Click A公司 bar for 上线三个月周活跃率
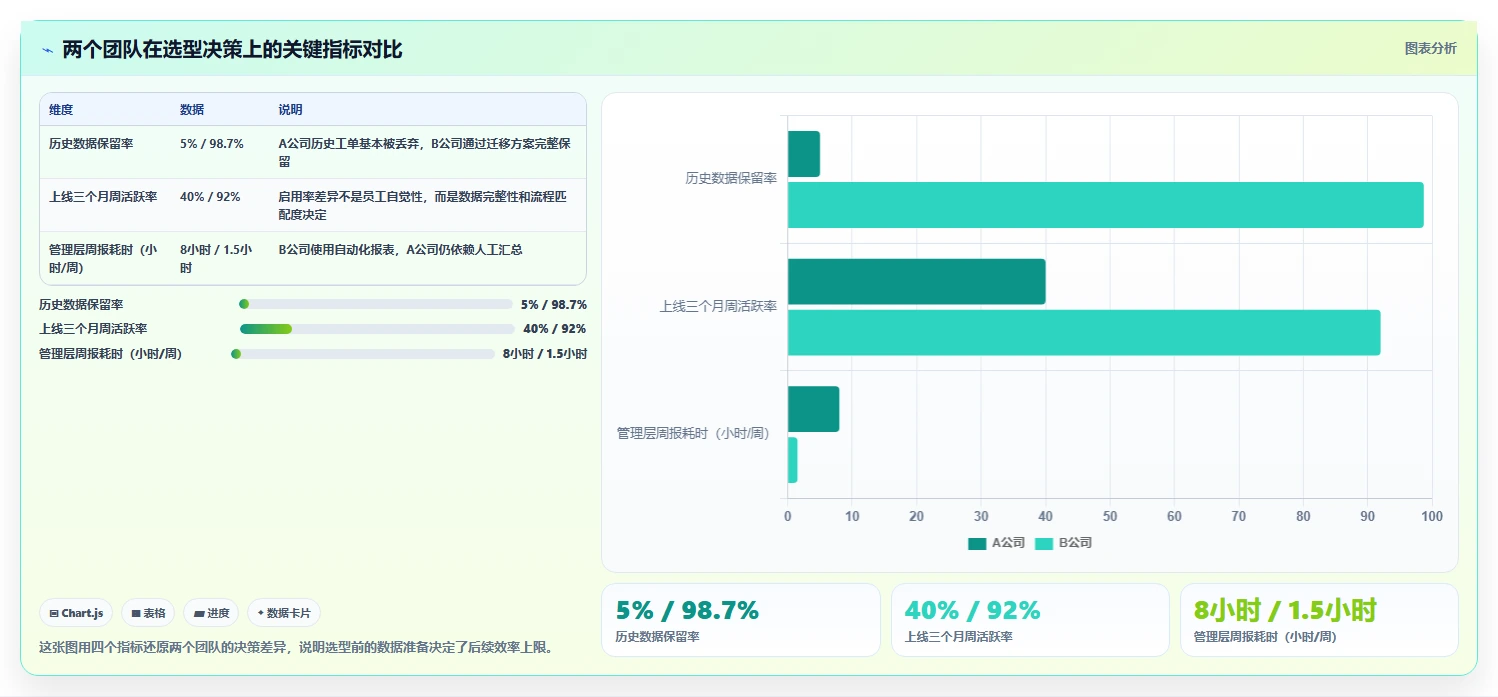The height and width of the screenshot is (697, 1498). pos(916,282)
